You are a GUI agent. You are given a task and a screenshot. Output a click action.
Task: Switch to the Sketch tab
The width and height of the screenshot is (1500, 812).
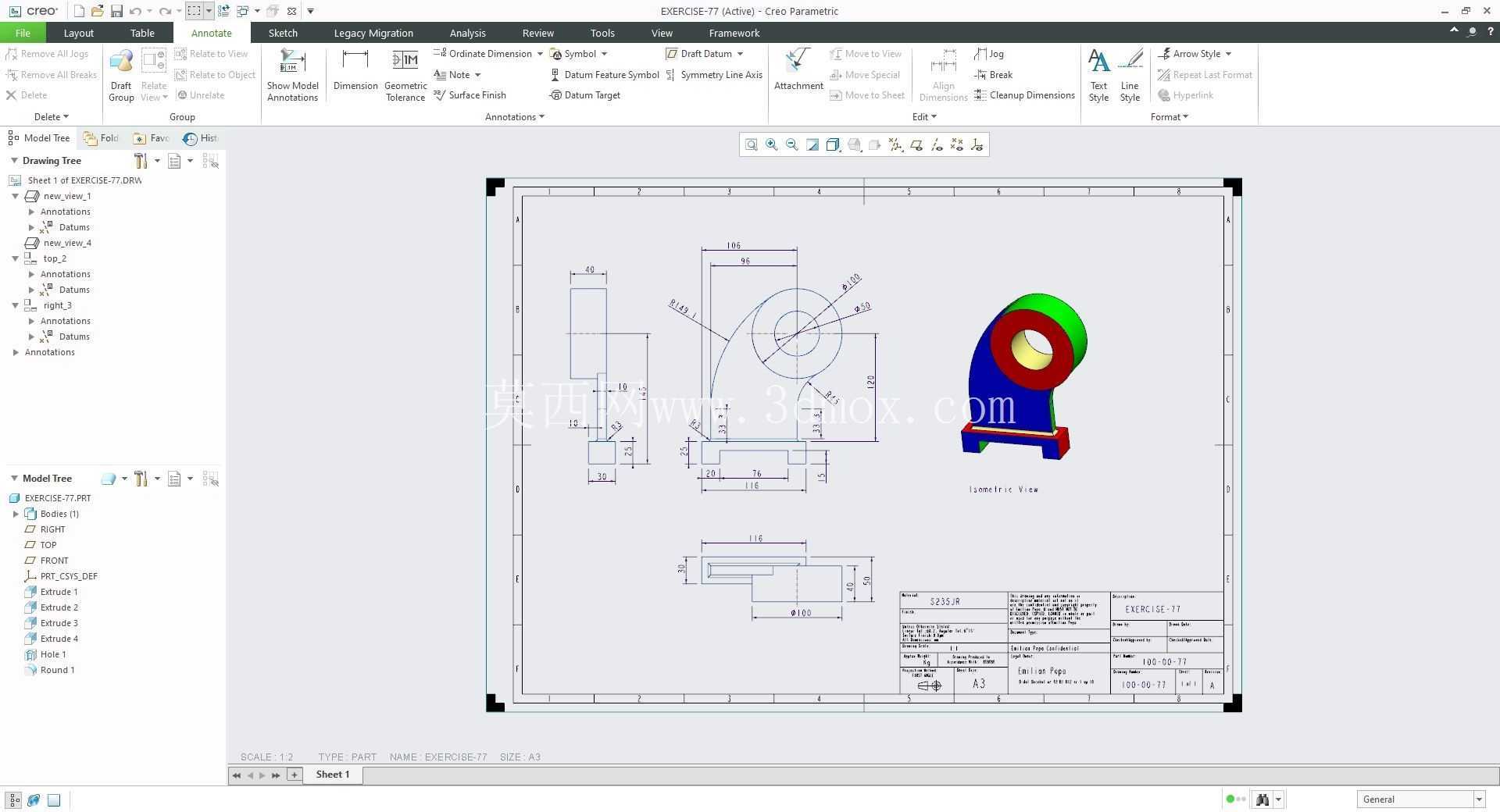[x=283, y=33]
